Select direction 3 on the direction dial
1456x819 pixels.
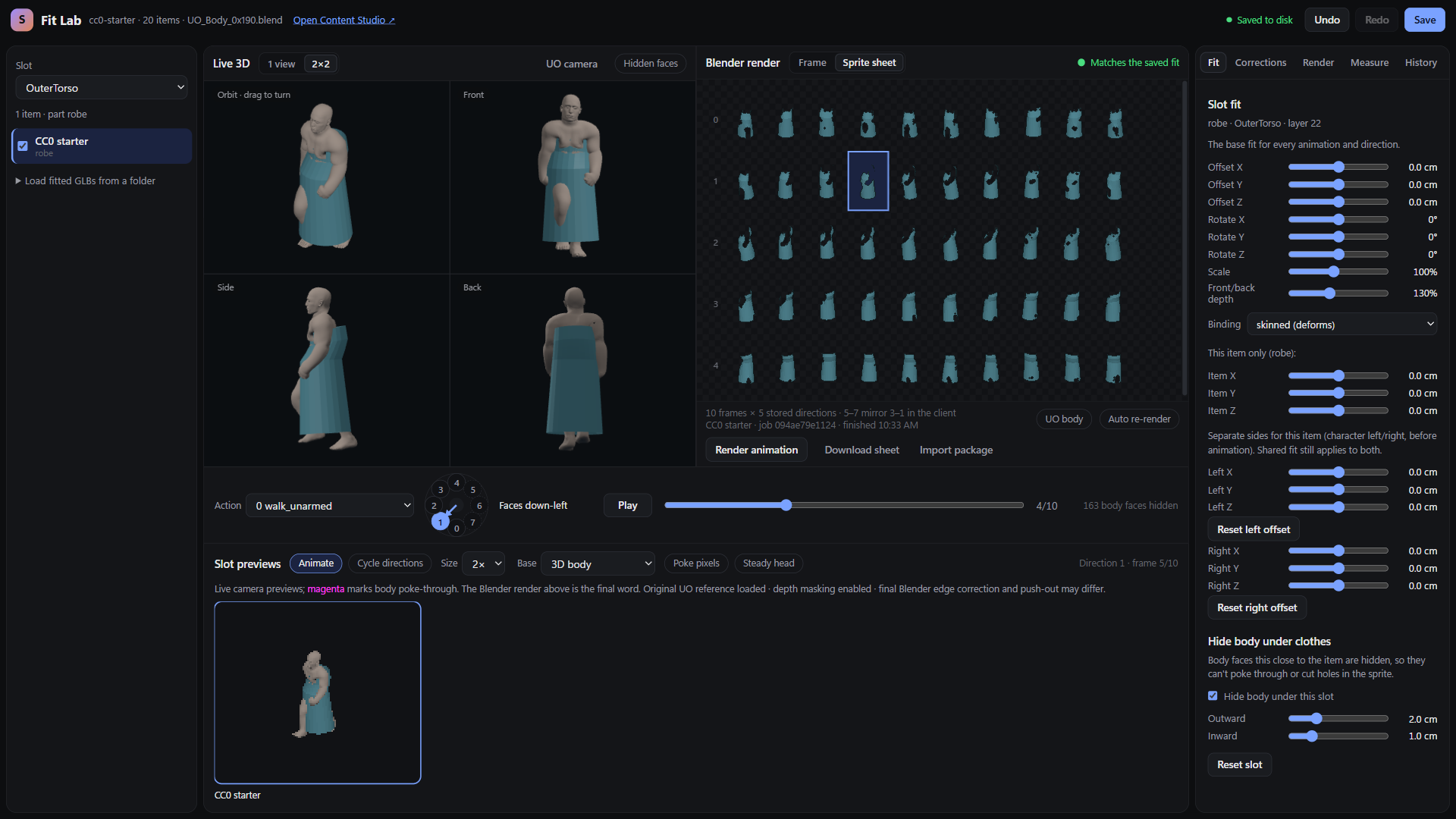441,490
